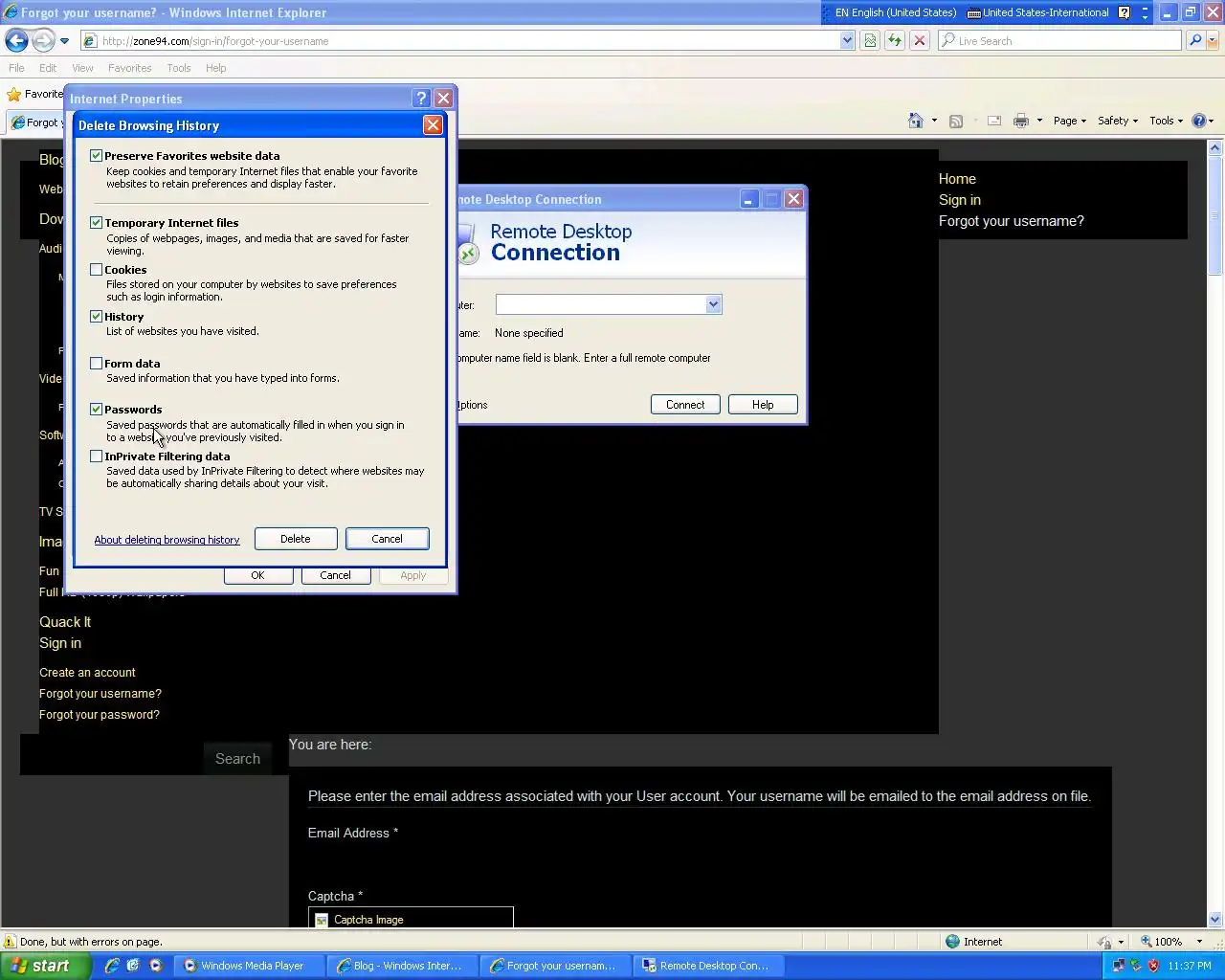1225x980 pixels.
Task: Click OK in Internet Properties
Action: (x=257, y=575)
